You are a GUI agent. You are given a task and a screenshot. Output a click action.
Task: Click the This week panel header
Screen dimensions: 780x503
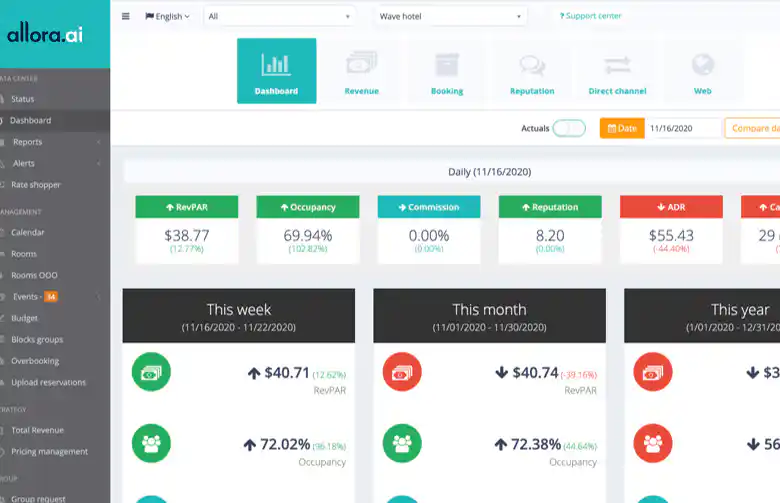coord(239,315)
